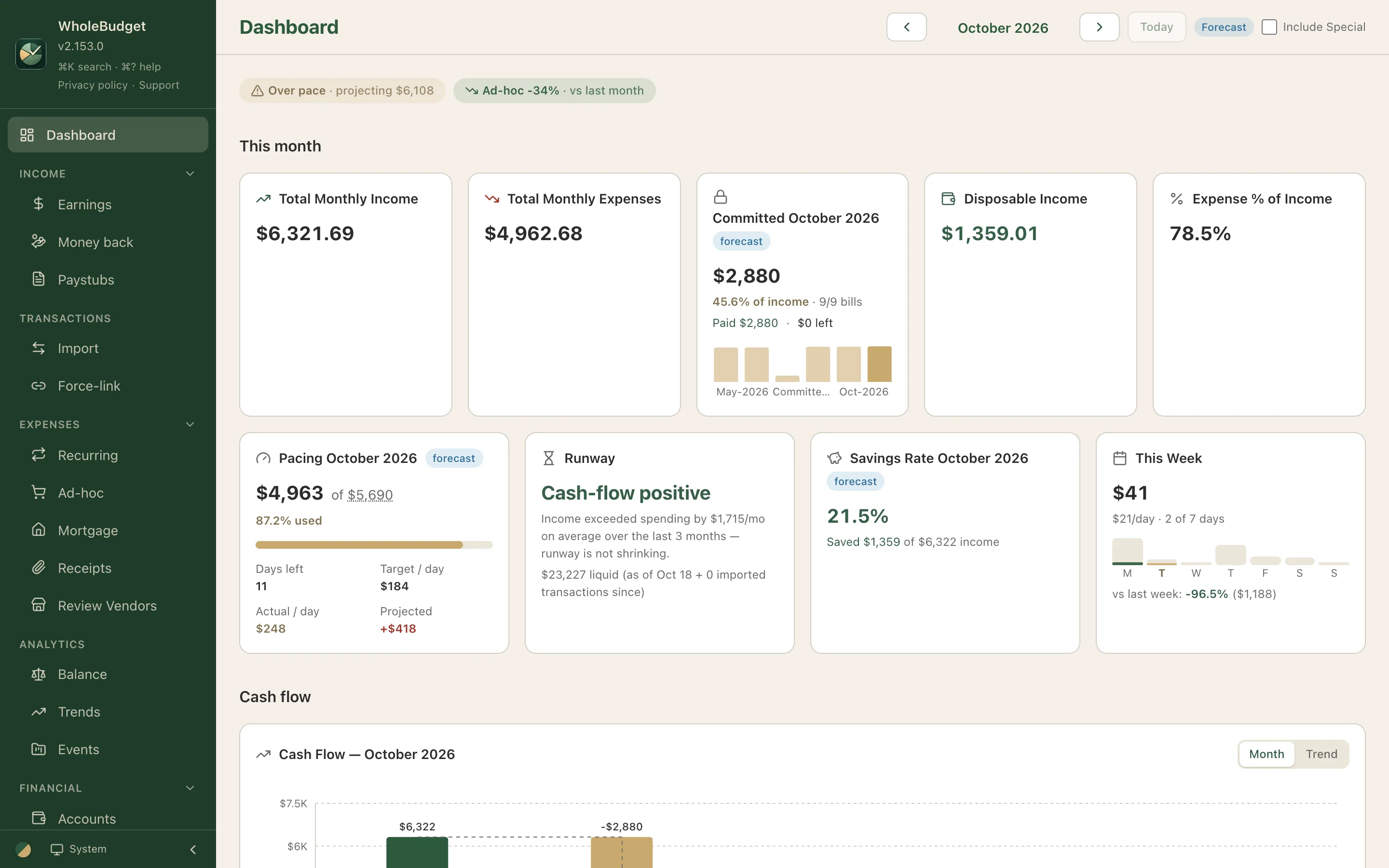Open the Dashboard sidebar item
Screen dimensions: 1389x868
(x=108, y=135)
